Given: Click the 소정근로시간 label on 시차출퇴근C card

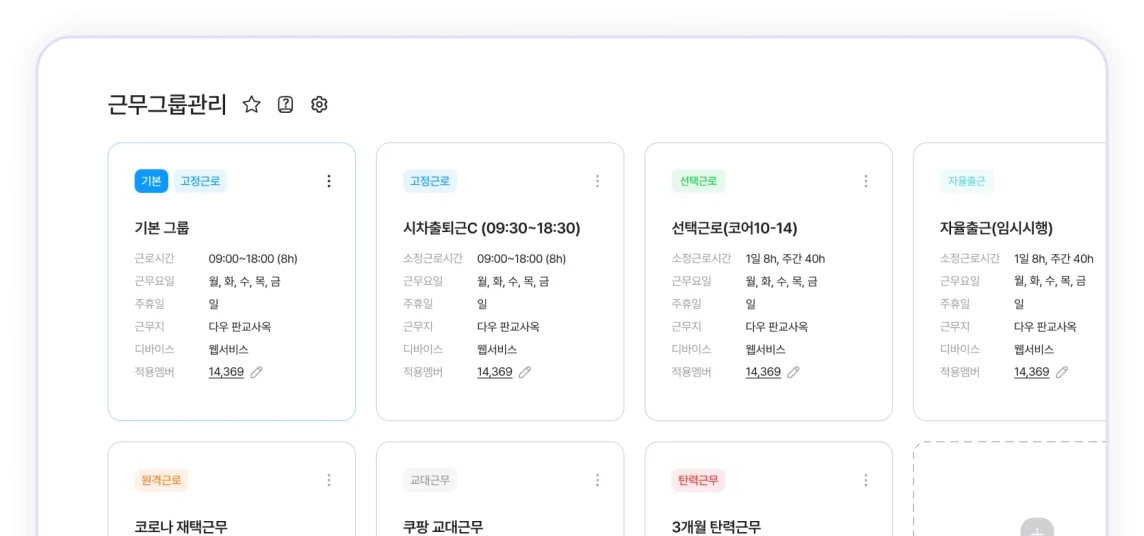Looking at the screenshot, I should click(433, 259).
